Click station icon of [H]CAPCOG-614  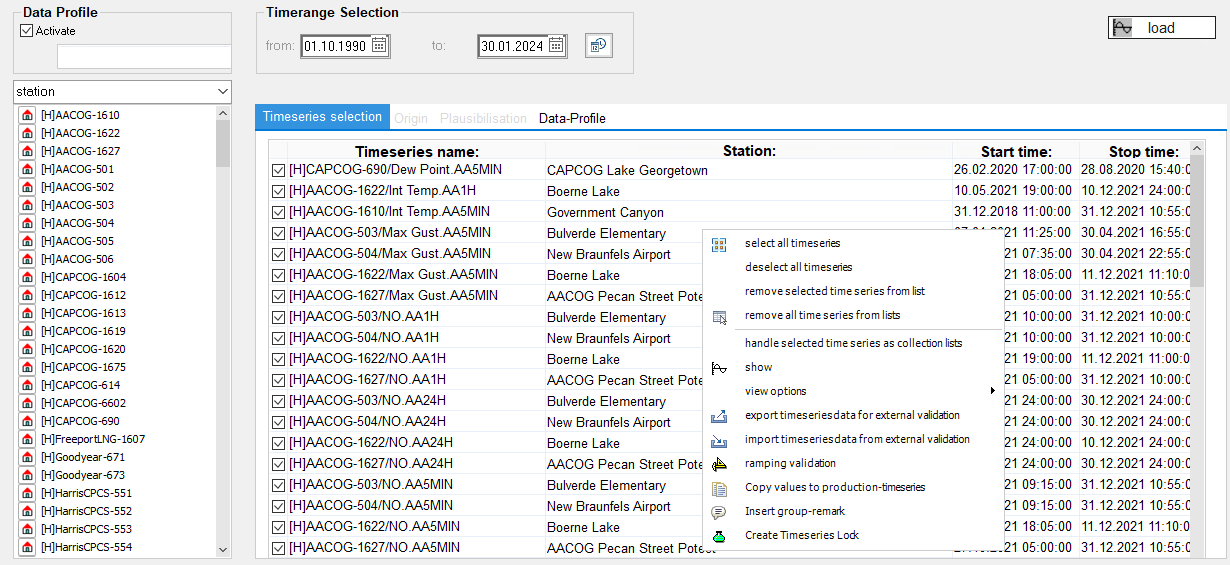pyautogui.click(x=28, y=385)
